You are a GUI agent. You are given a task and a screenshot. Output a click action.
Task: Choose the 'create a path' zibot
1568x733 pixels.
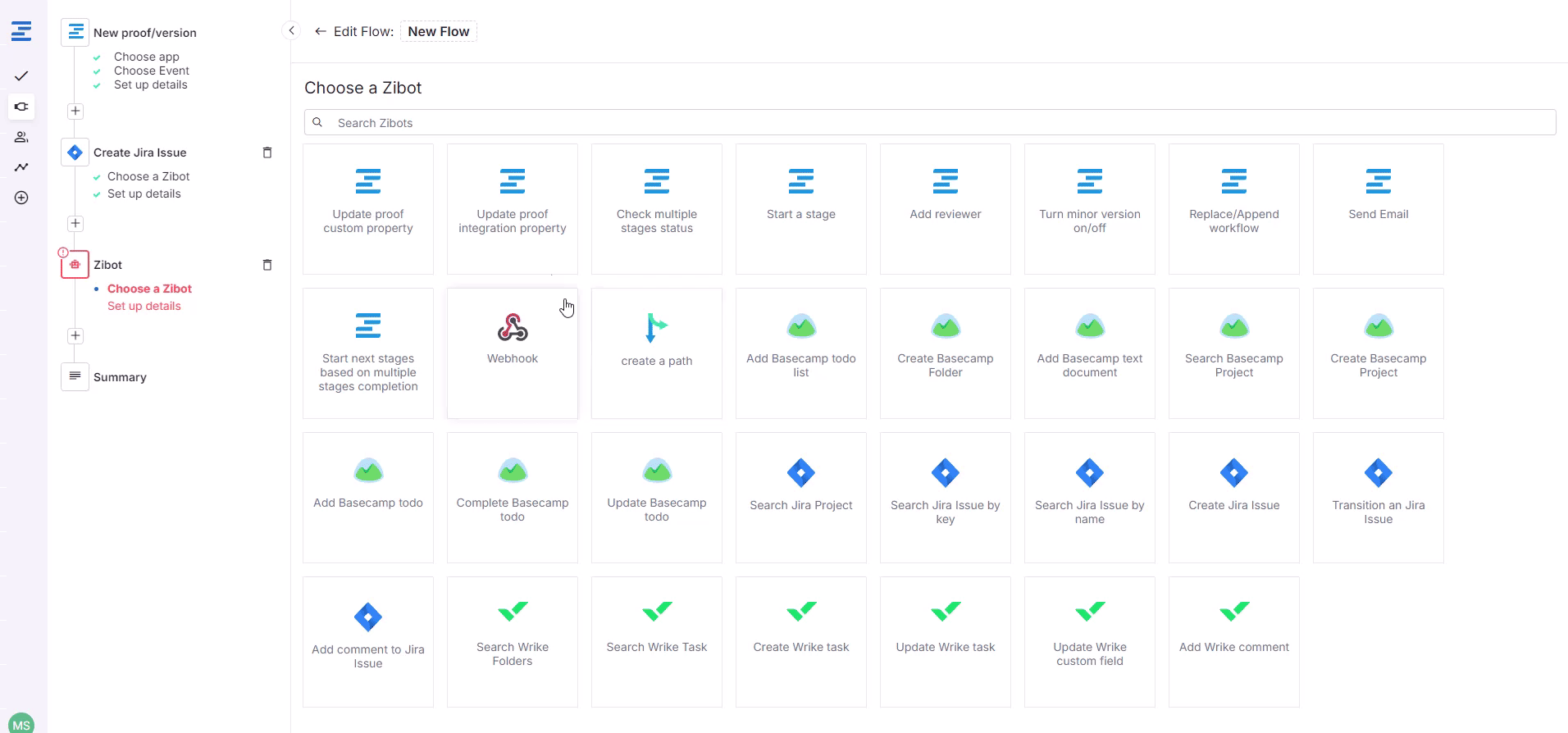pyautogui.click(x=656, y=353)
